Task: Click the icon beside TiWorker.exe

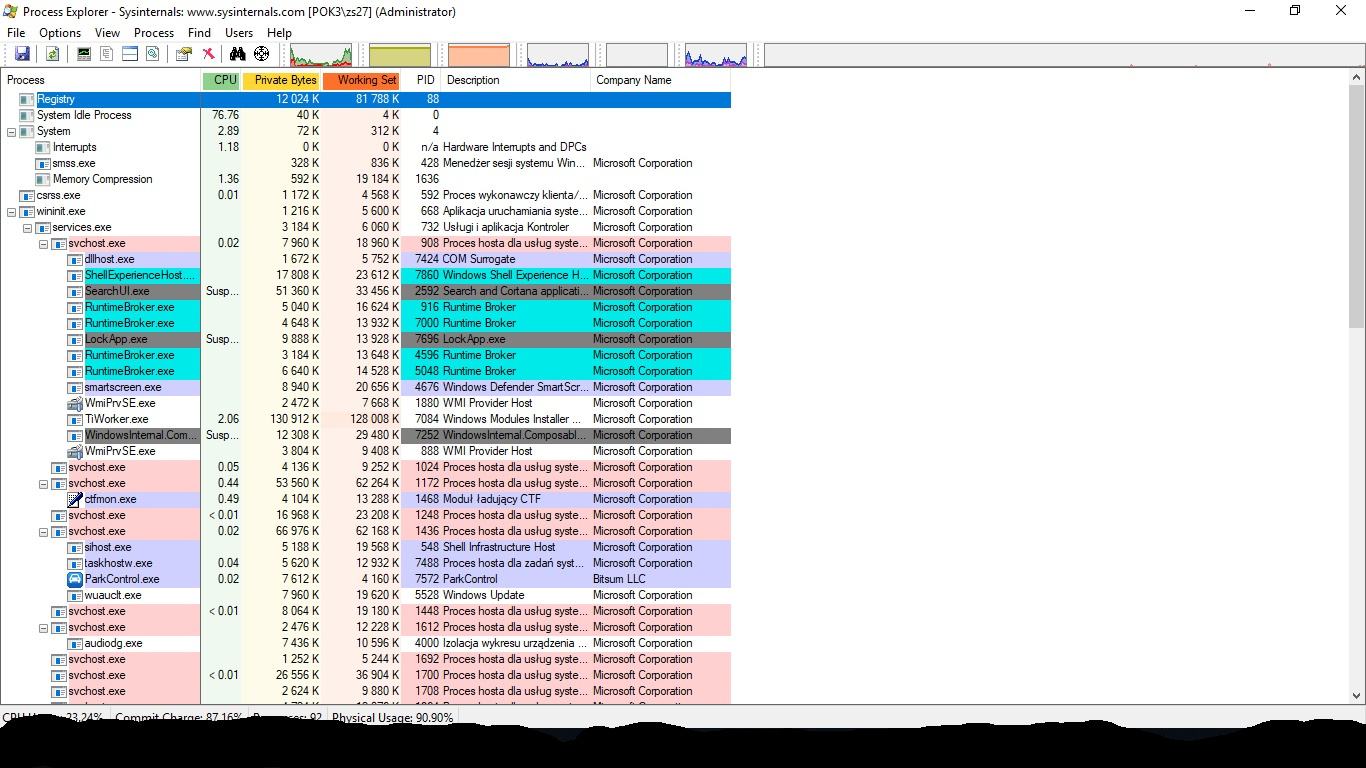Action: (75, 419)
